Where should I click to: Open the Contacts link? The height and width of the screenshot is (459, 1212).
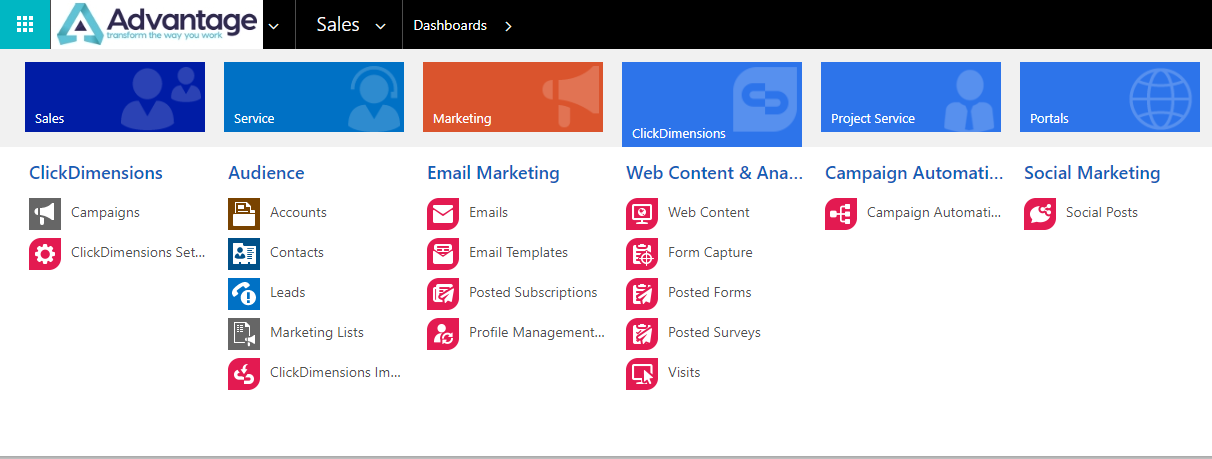pos(298,252)
